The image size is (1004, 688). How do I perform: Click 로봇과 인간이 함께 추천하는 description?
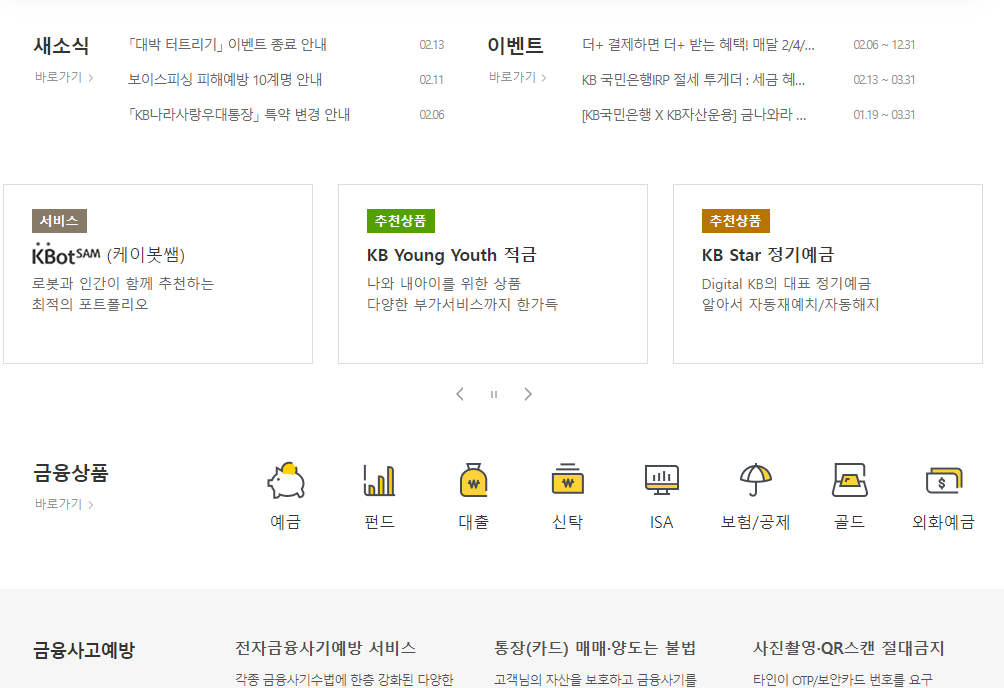123,283
